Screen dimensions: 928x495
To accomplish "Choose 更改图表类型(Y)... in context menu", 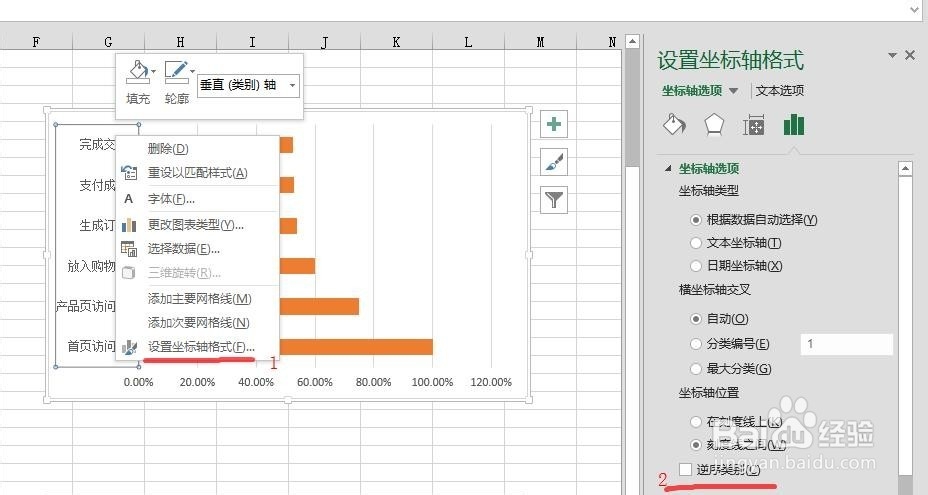I will tap(195, 225).
